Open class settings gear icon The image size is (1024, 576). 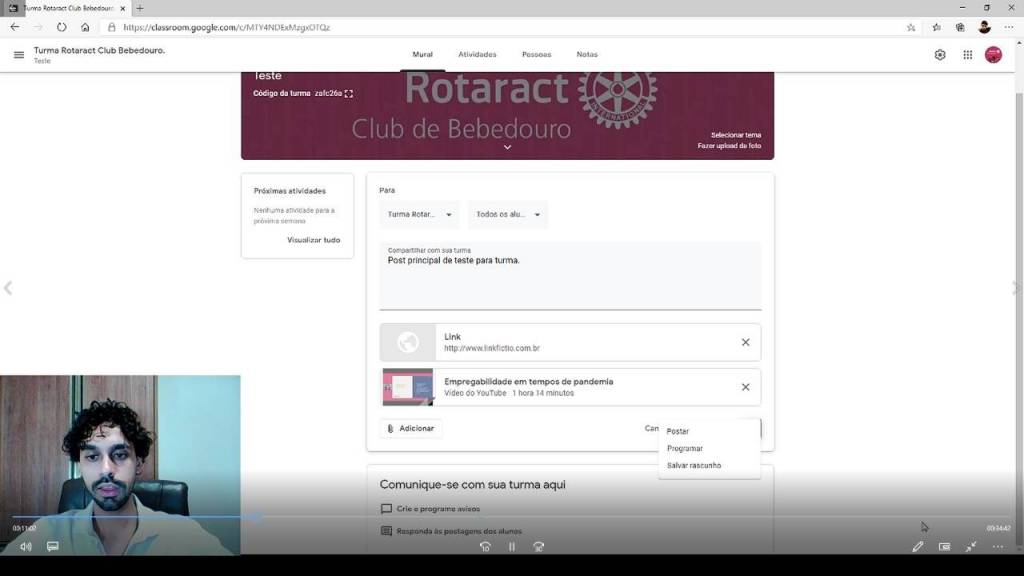940,55
